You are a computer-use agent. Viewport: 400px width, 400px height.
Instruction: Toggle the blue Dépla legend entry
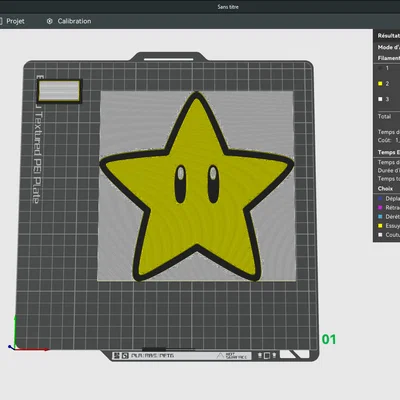380,198
